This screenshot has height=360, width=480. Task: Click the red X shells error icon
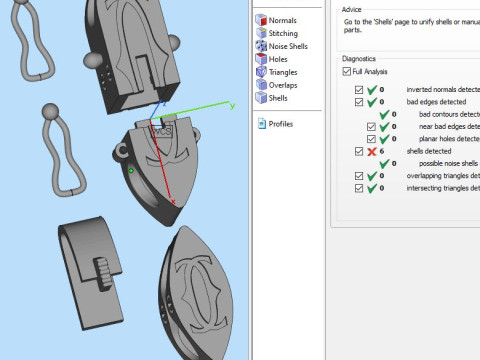[372, 152]
